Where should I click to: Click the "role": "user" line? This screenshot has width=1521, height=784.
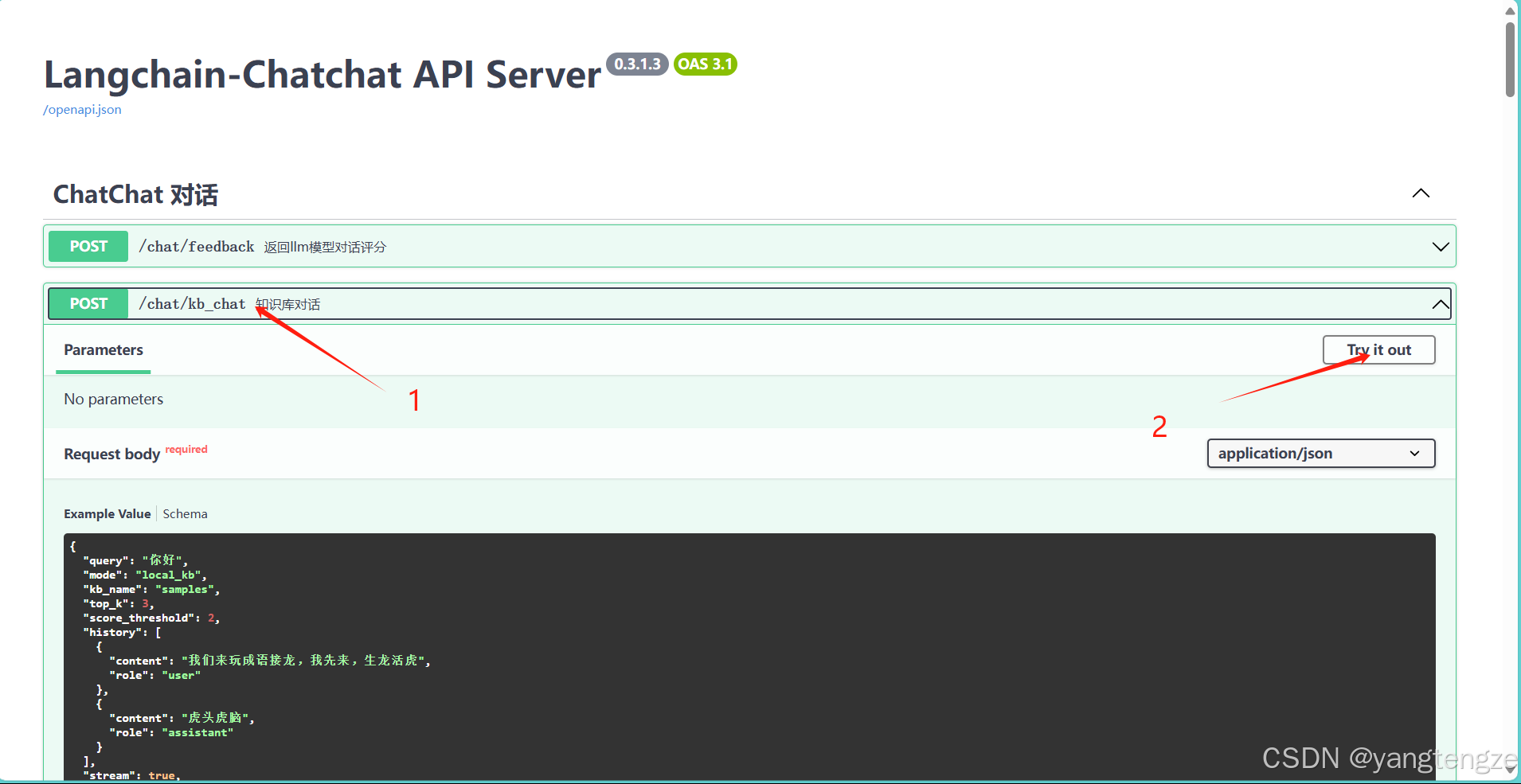pos(155,675)
